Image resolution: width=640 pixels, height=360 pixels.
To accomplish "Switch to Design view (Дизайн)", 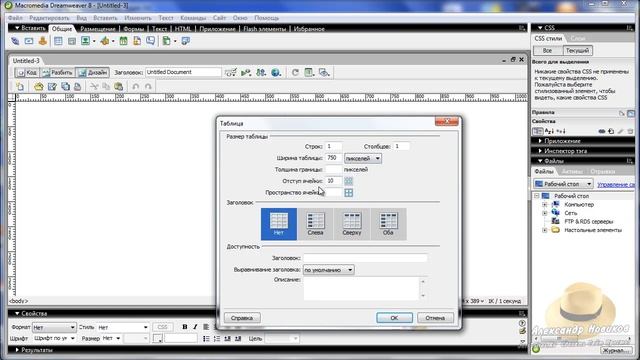I will [93, 73].
